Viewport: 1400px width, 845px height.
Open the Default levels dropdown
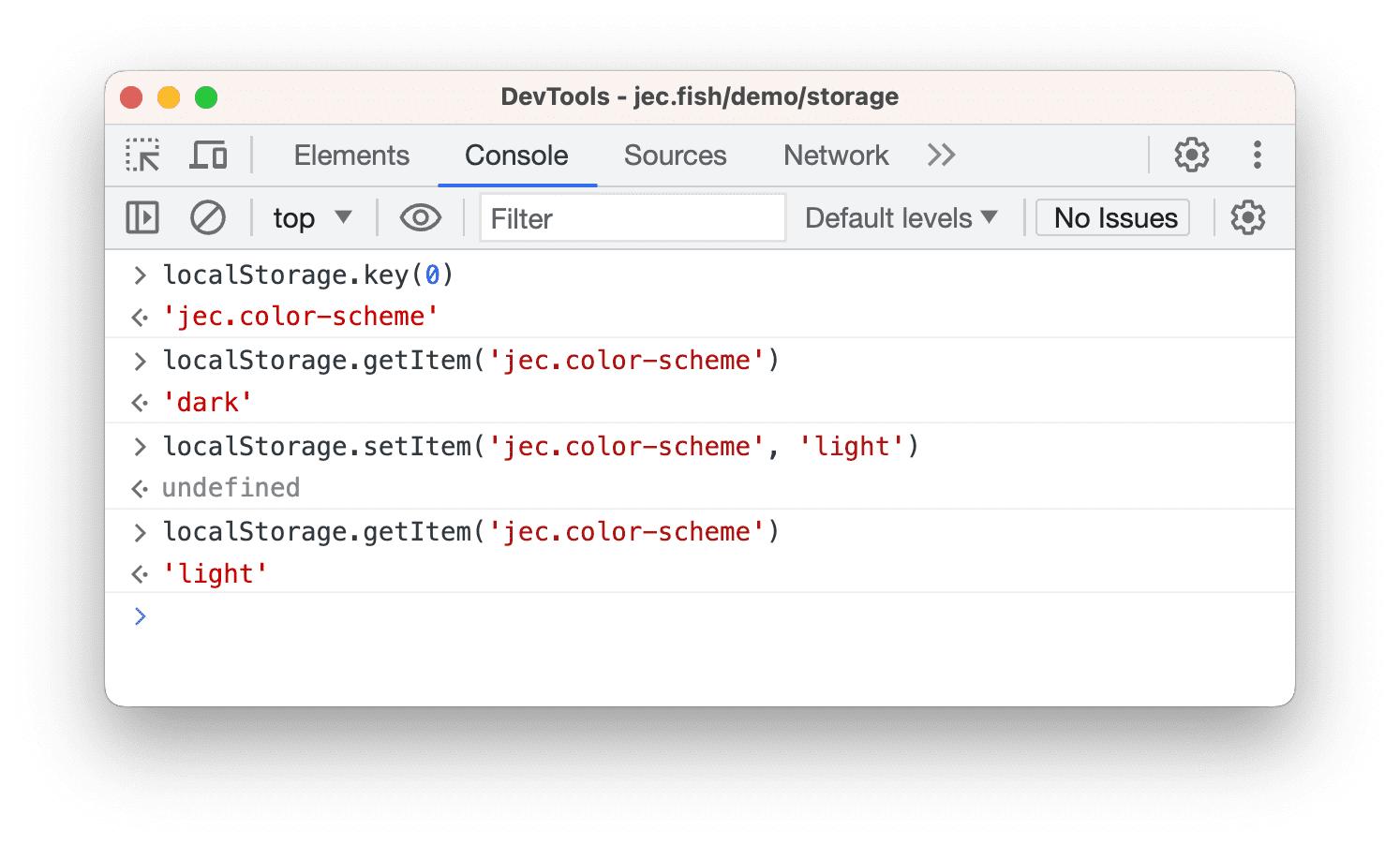(899, 217)
